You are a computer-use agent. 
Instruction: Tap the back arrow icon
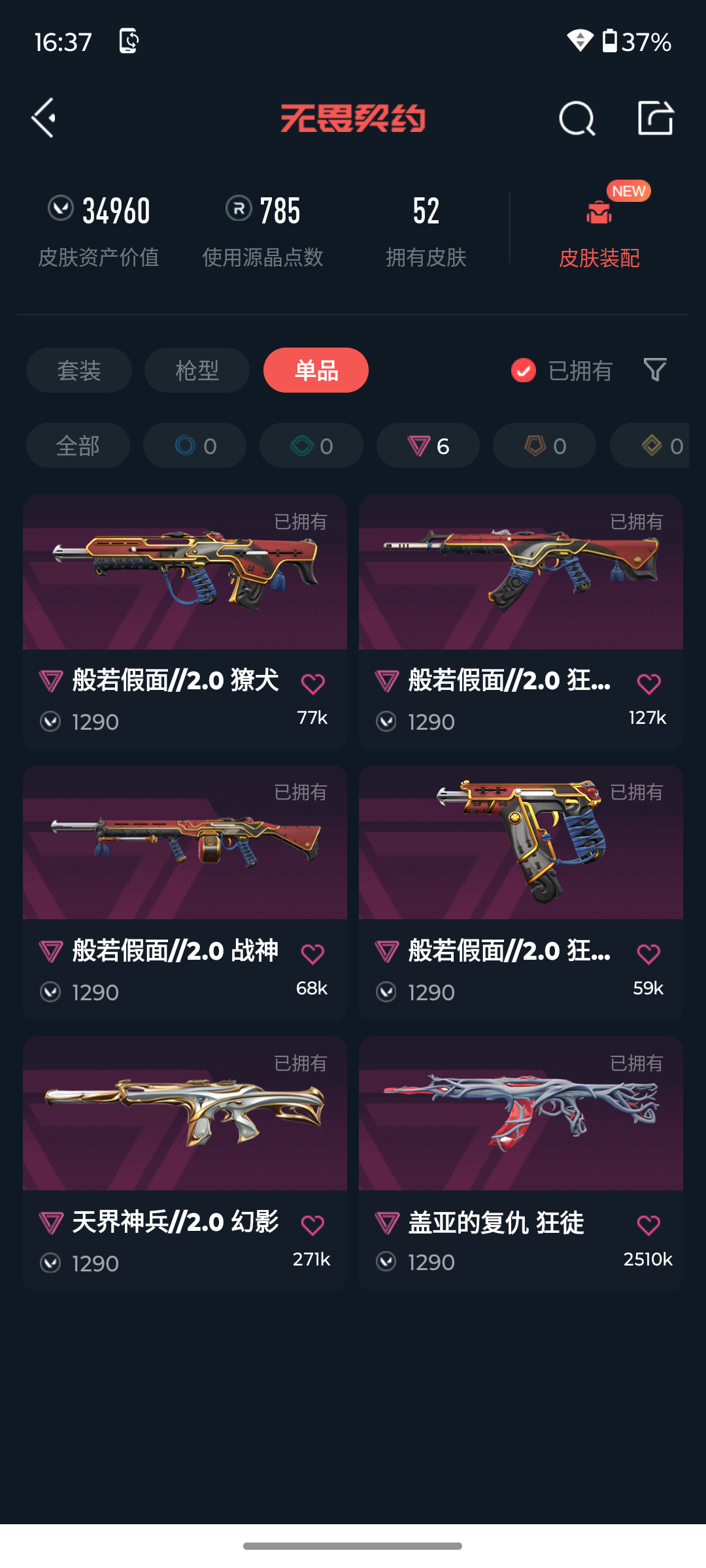click(44, 118)
